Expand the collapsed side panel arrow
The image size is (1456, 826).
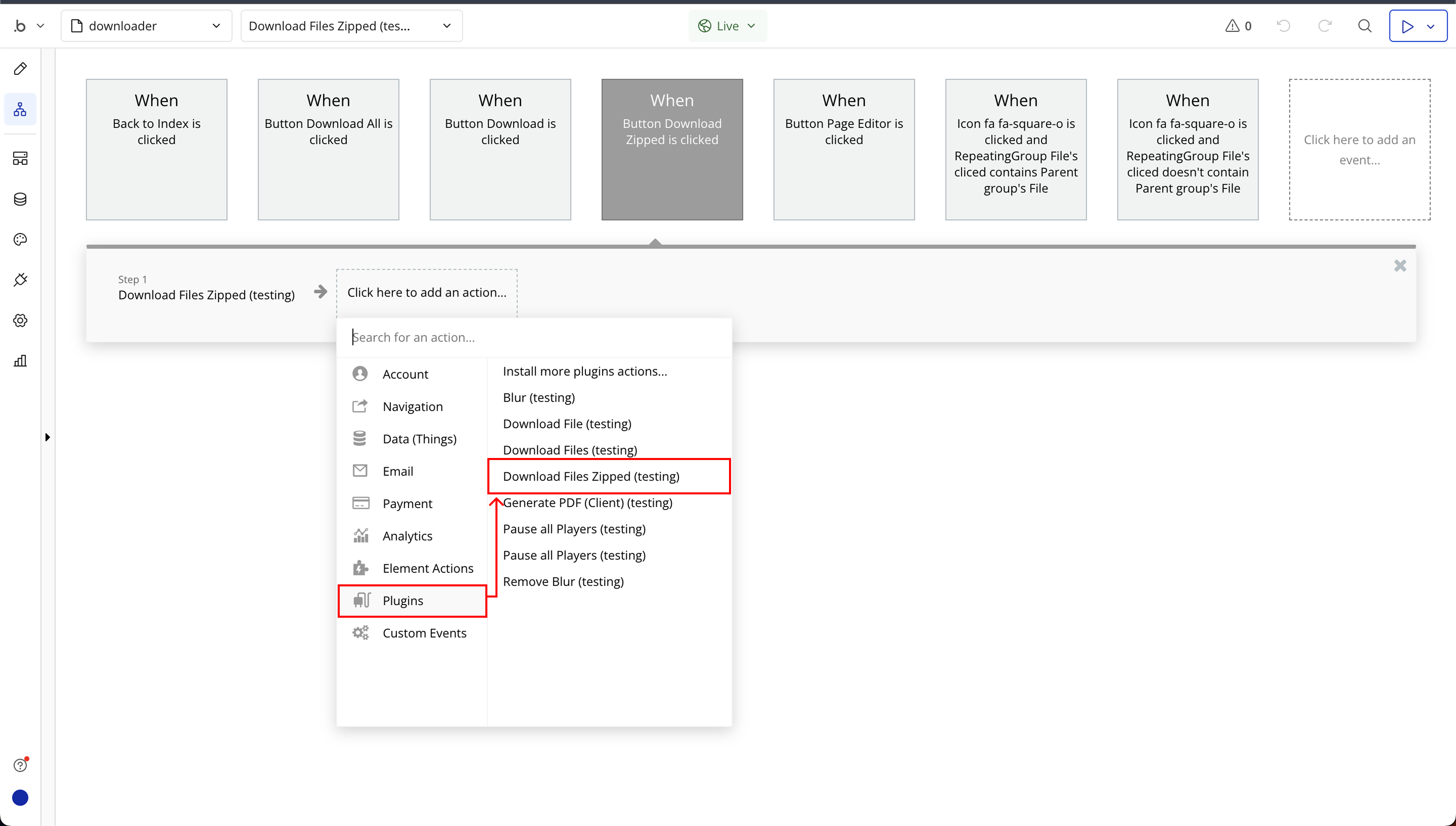coord(48,437)
